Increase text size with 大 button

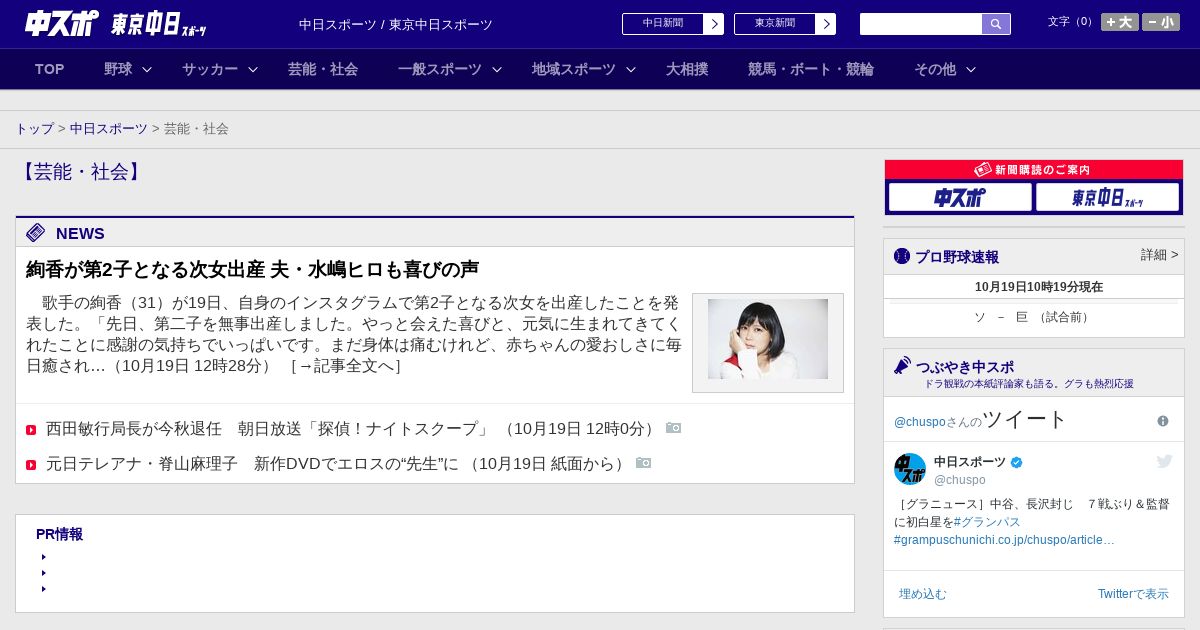[1119, 22]
